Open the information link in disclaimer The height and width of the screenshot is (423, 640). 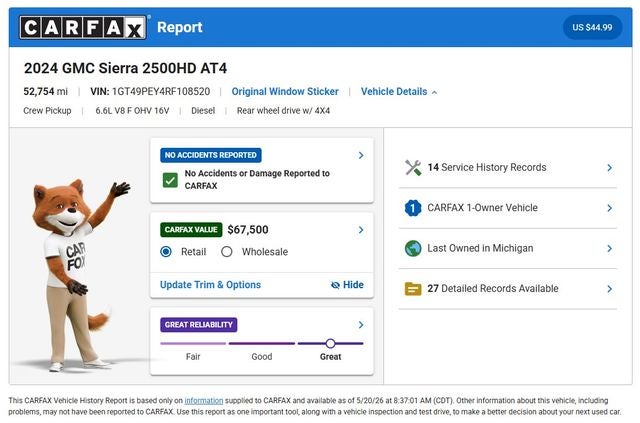coord(204,401)
